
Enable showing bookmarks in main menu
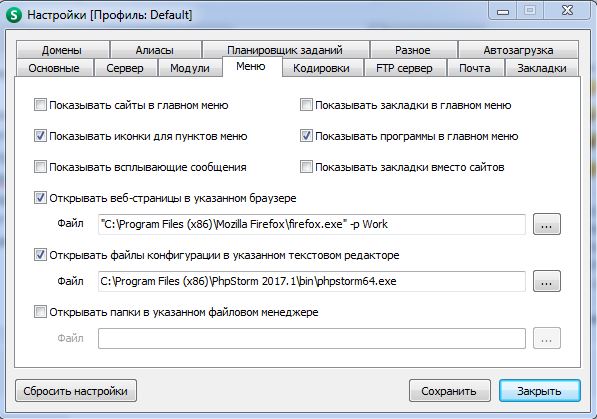[306, 105]
